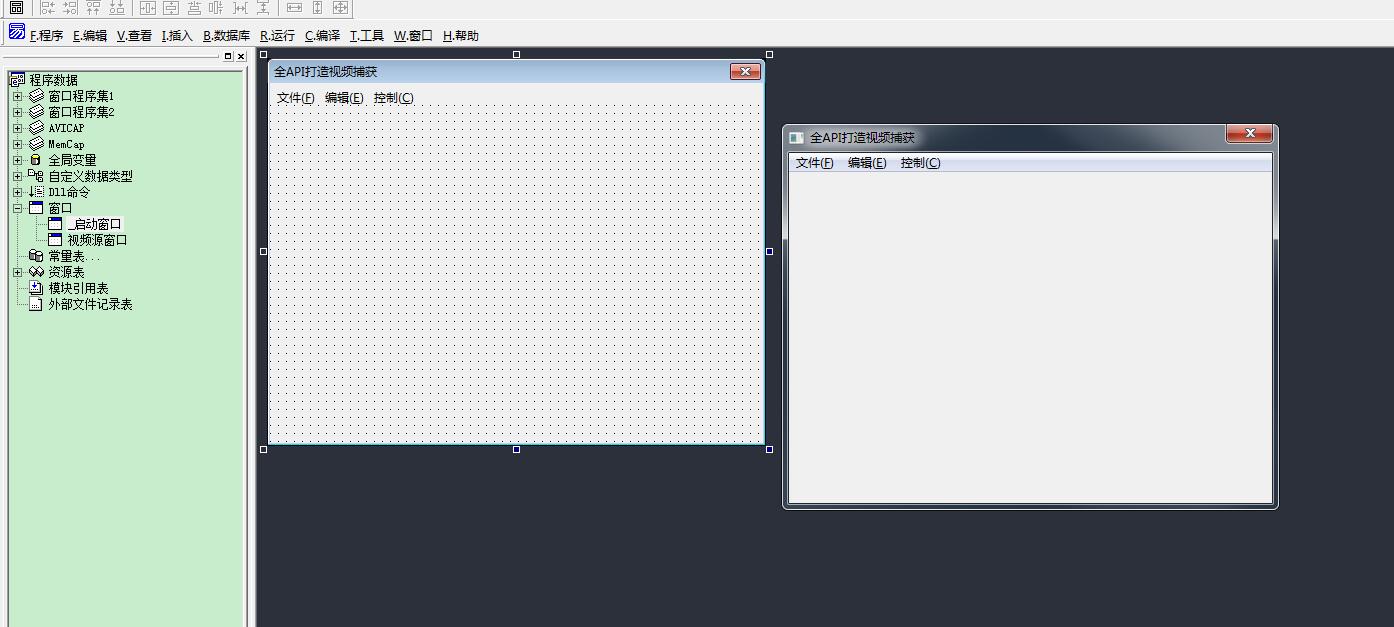The height and width of the screenshot is (627, 1394).
Task: Select the AVICAP tree item
Action: [x=66, y=128]
